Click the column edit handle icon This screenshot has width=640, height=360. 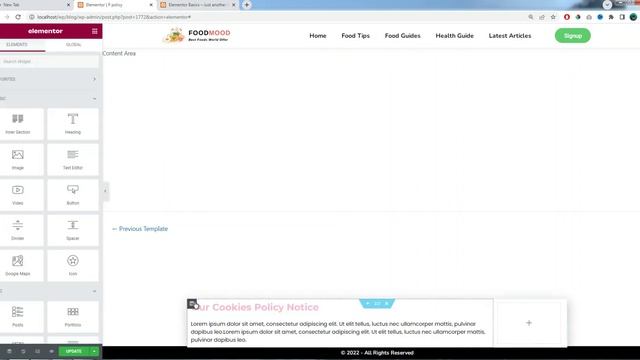pyautogui.click(x=192, y=304)
